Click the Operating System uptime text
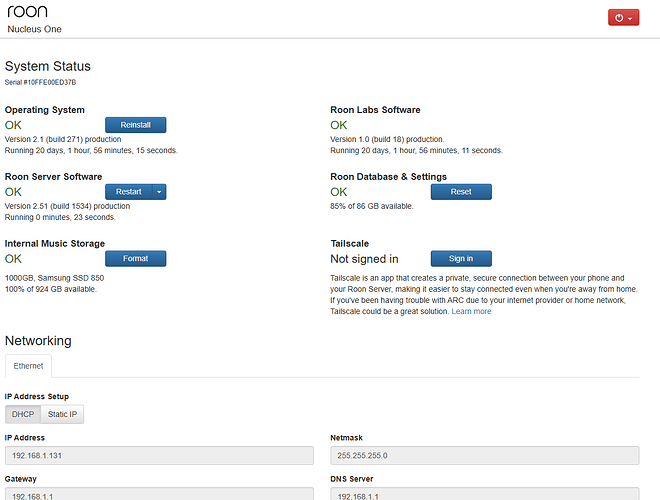Viewport: 660px width, 500px height. [x=91, y=150]
